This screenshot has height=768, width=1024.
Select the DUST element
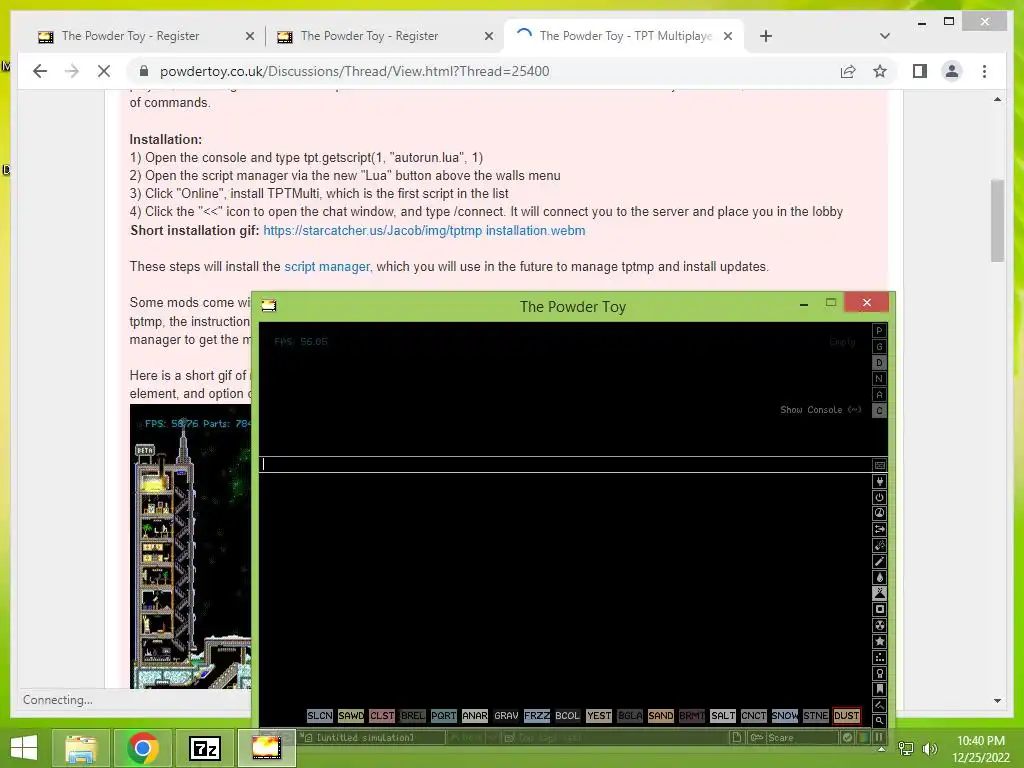[846, 716]
